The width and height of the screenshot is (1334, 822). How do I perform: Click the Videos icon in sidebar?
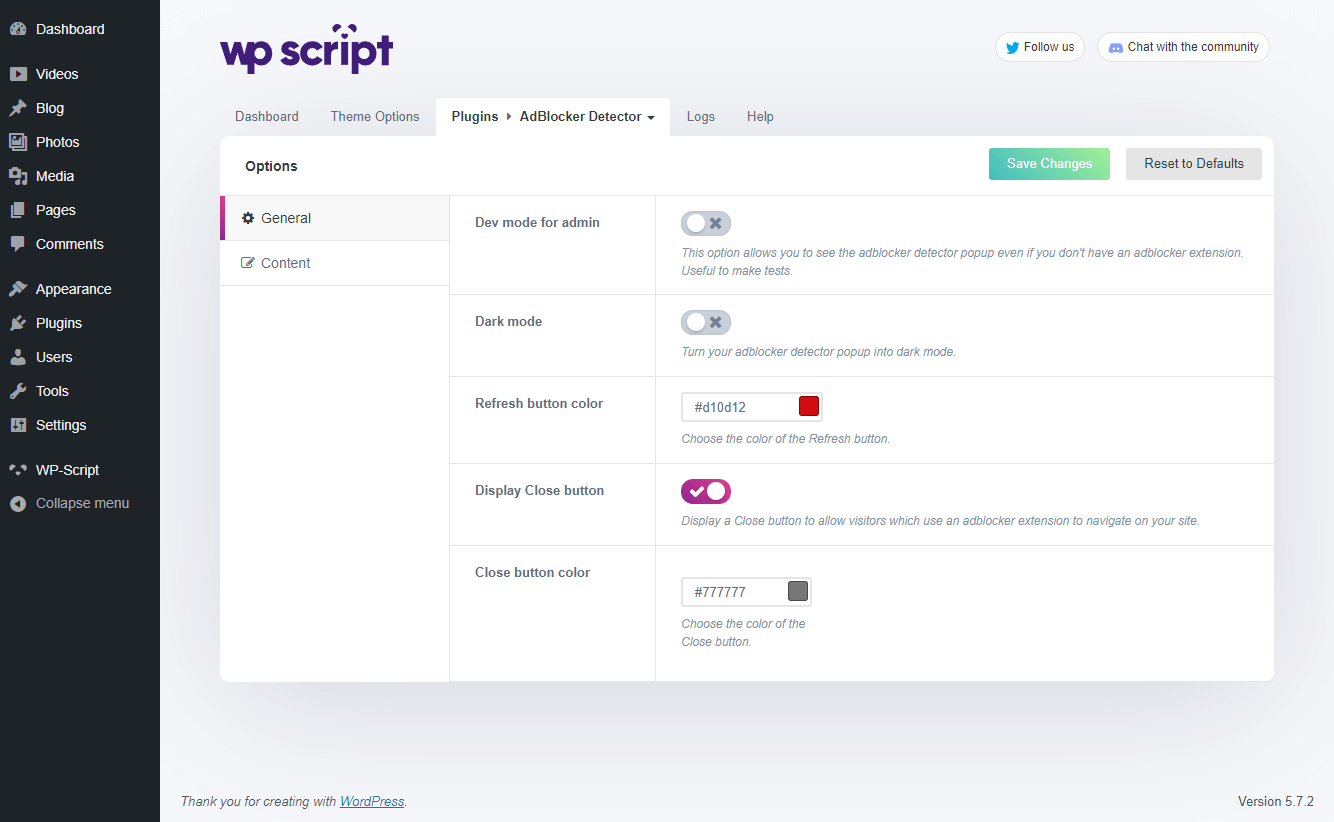(x=18, y=74)
